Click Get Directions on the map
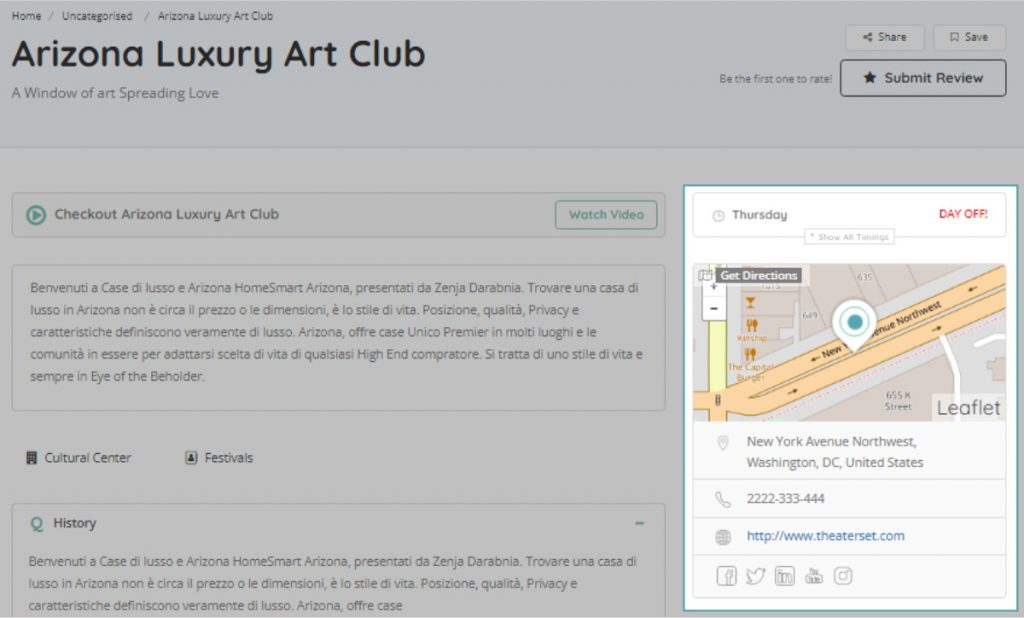 pos(758,275)
